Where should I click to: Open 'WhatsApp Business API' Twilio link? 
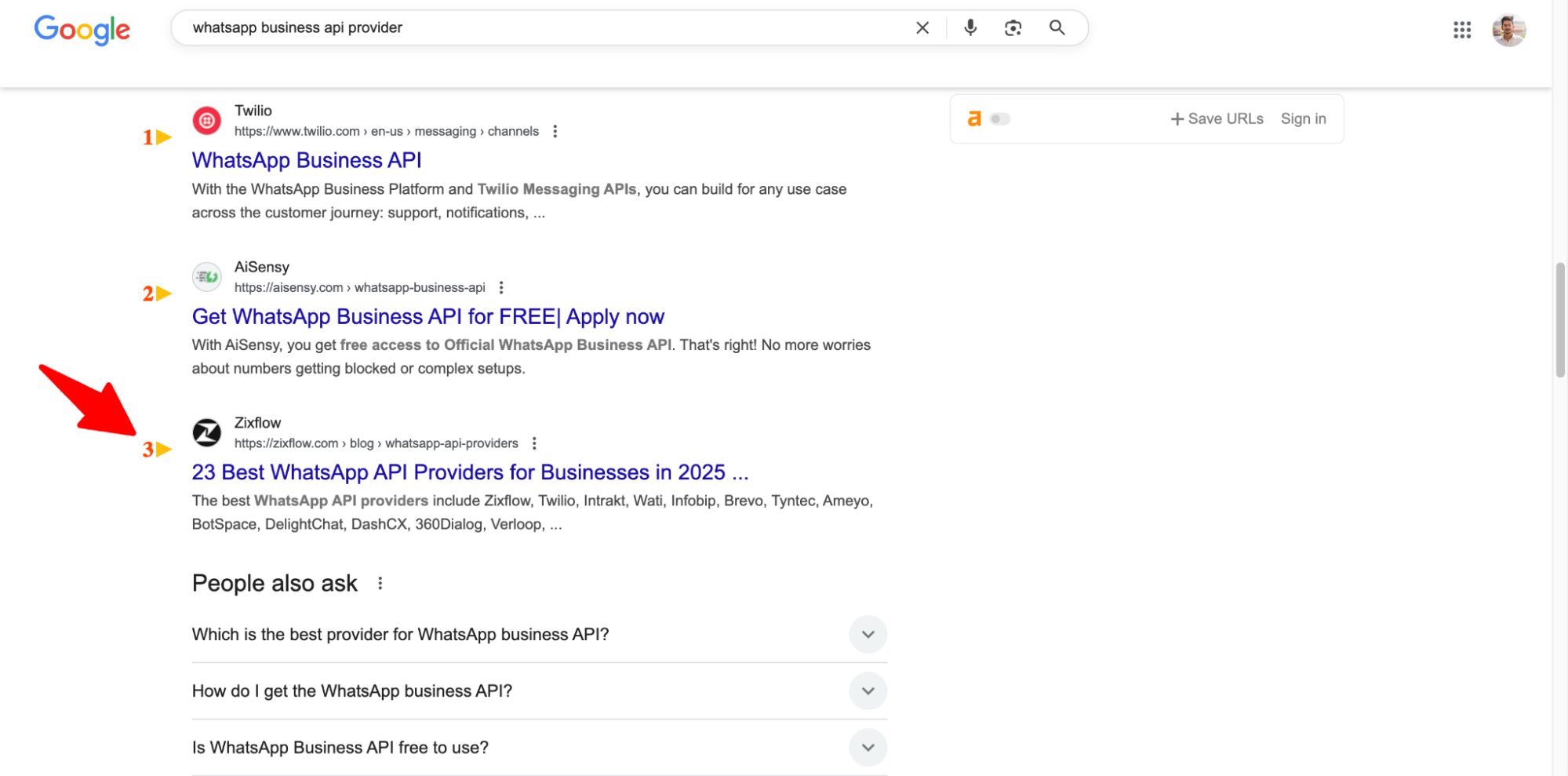(x=307, y=160)
